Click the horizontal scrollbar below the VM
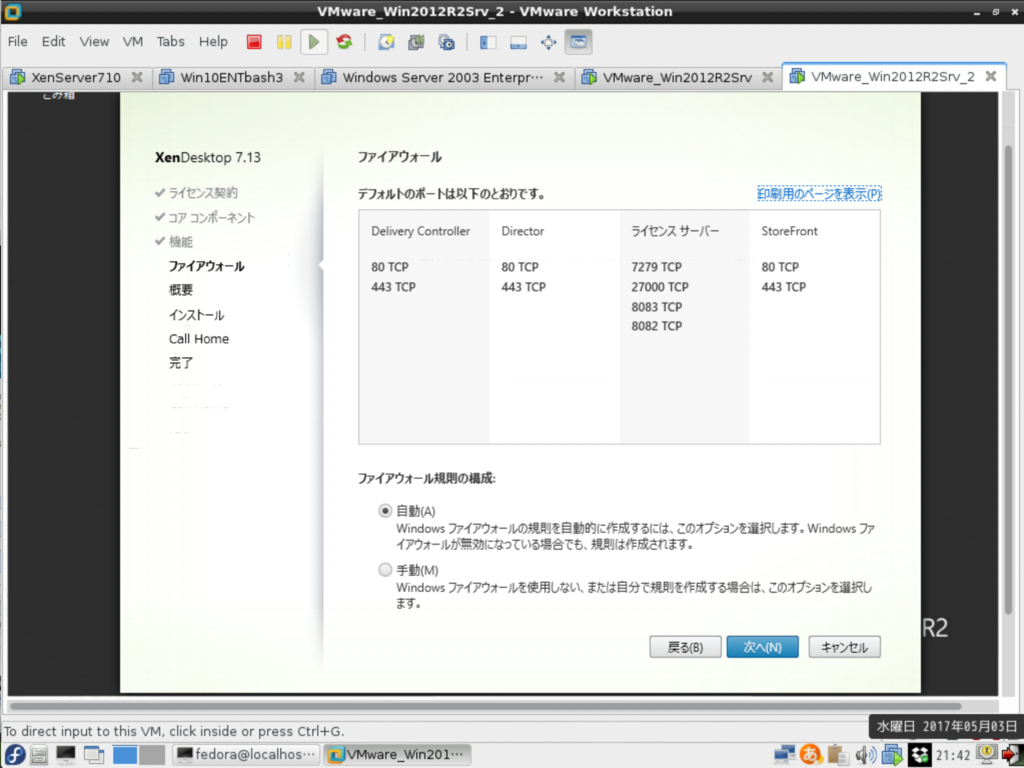This screenshot has width=1024, height=768. point(485,706)
